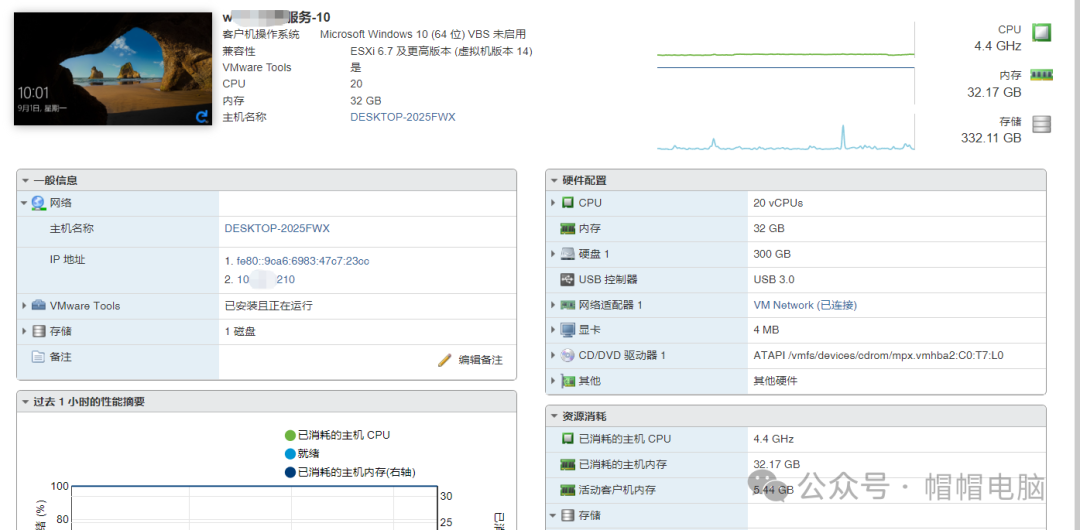Click the 已消耗的主机内存 icon
Image resolution: width=1080 pixels, height=530 pixels.
(568, 465)
